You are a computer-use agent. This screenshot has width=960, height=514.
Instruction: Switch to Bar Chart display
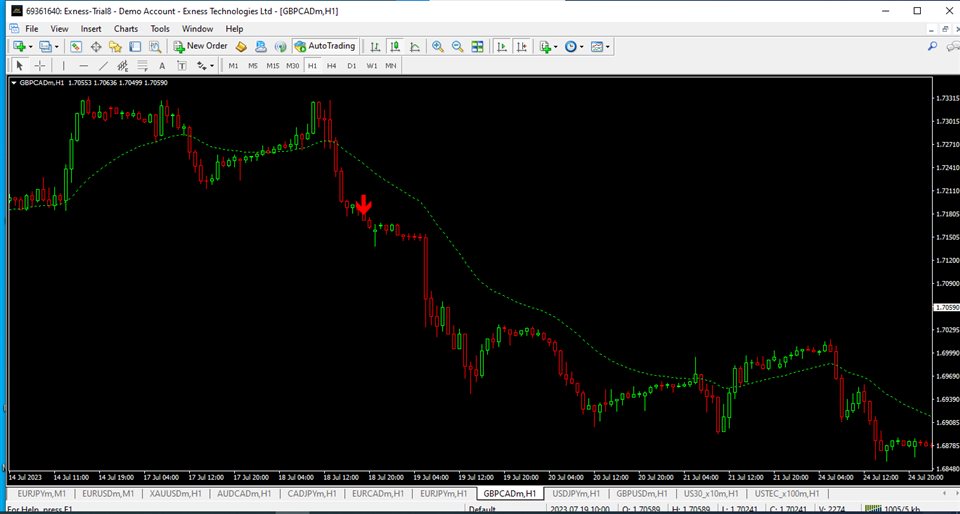(375, 47)
